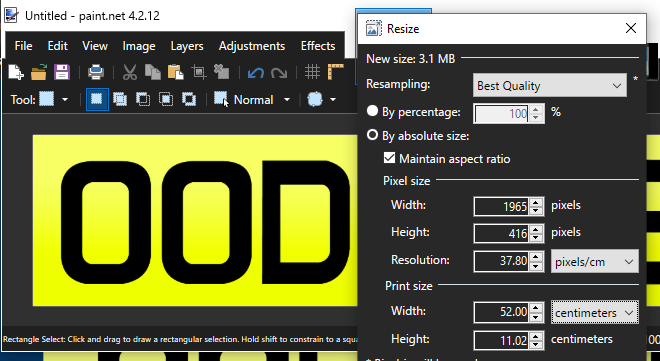Expand the Normal selection type dropdown arrow
This screenshot has width=660, height=361.
coord(287,100)
